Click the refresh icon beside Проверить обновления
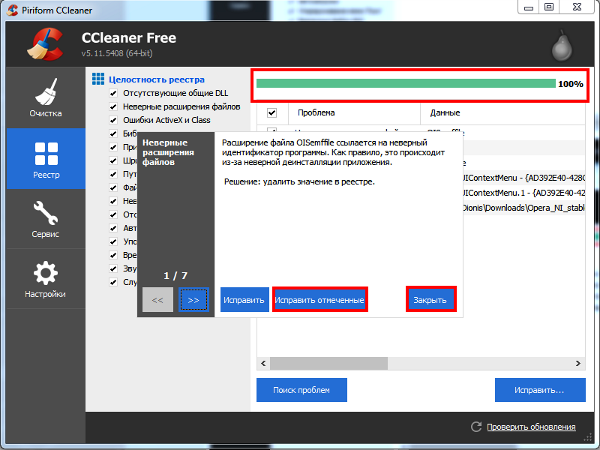Viewport: 600px width, 450px height. pyautogui.click(x=476, y=427)
